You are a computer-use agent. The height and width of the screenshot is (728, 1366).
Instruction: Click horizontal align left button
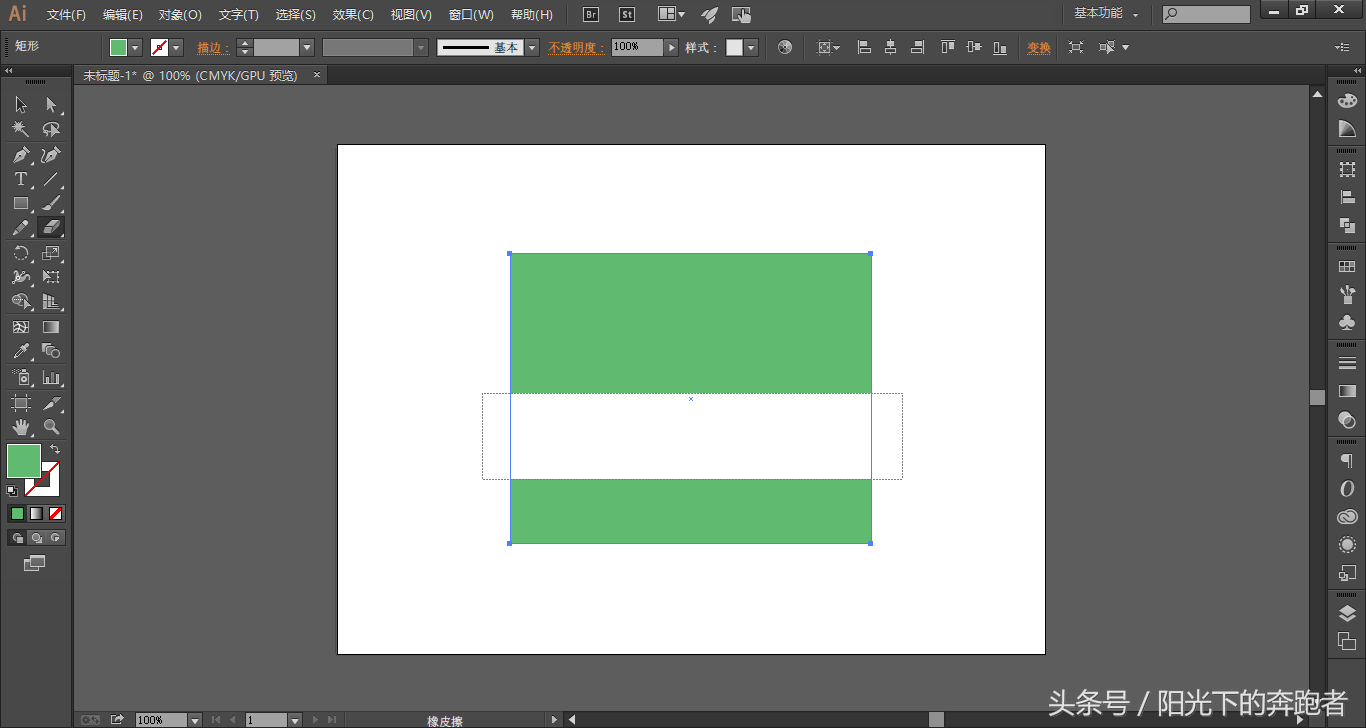point(864,48)
